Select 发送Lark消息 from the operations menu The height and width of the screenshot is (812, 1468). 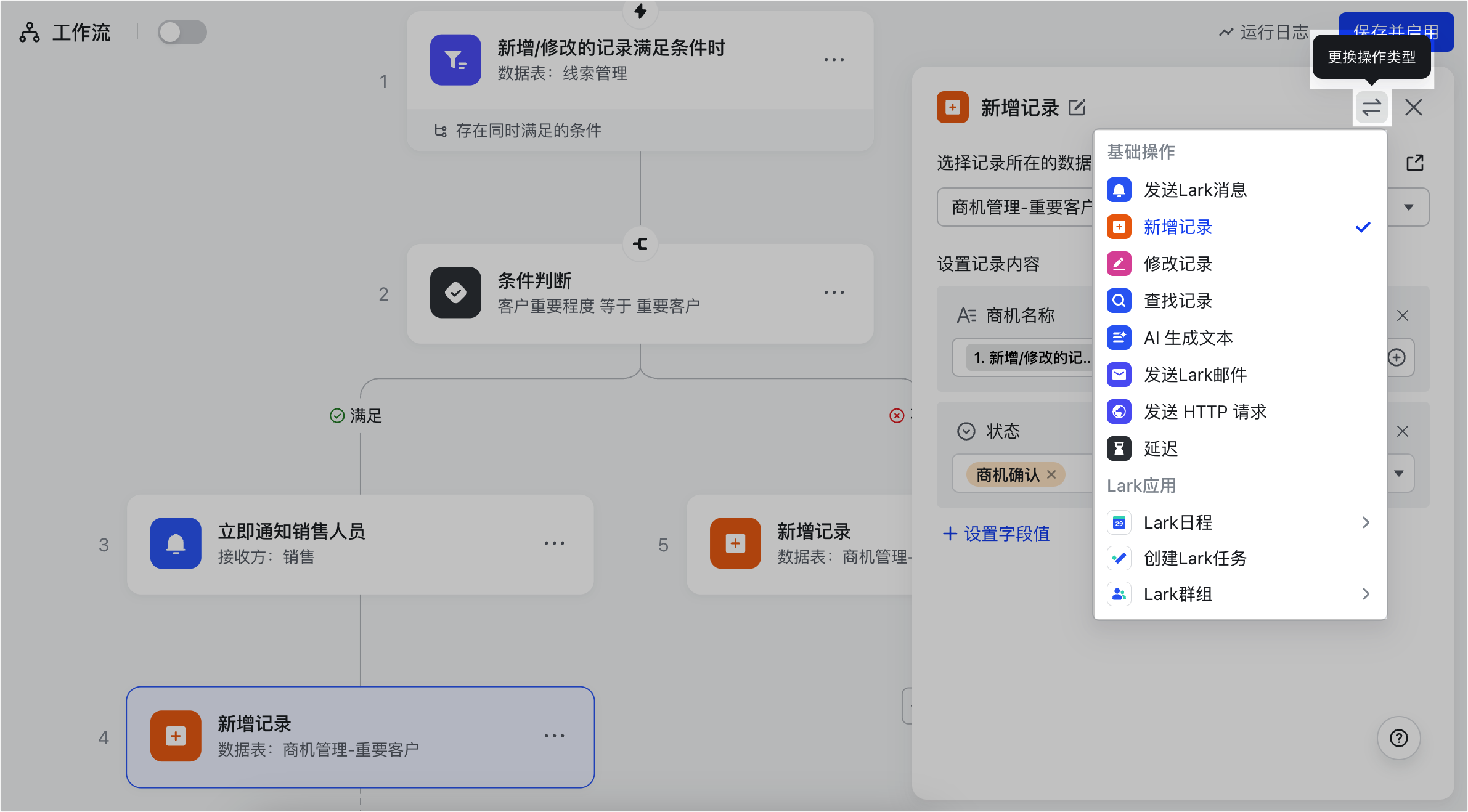pos(1240,190)
